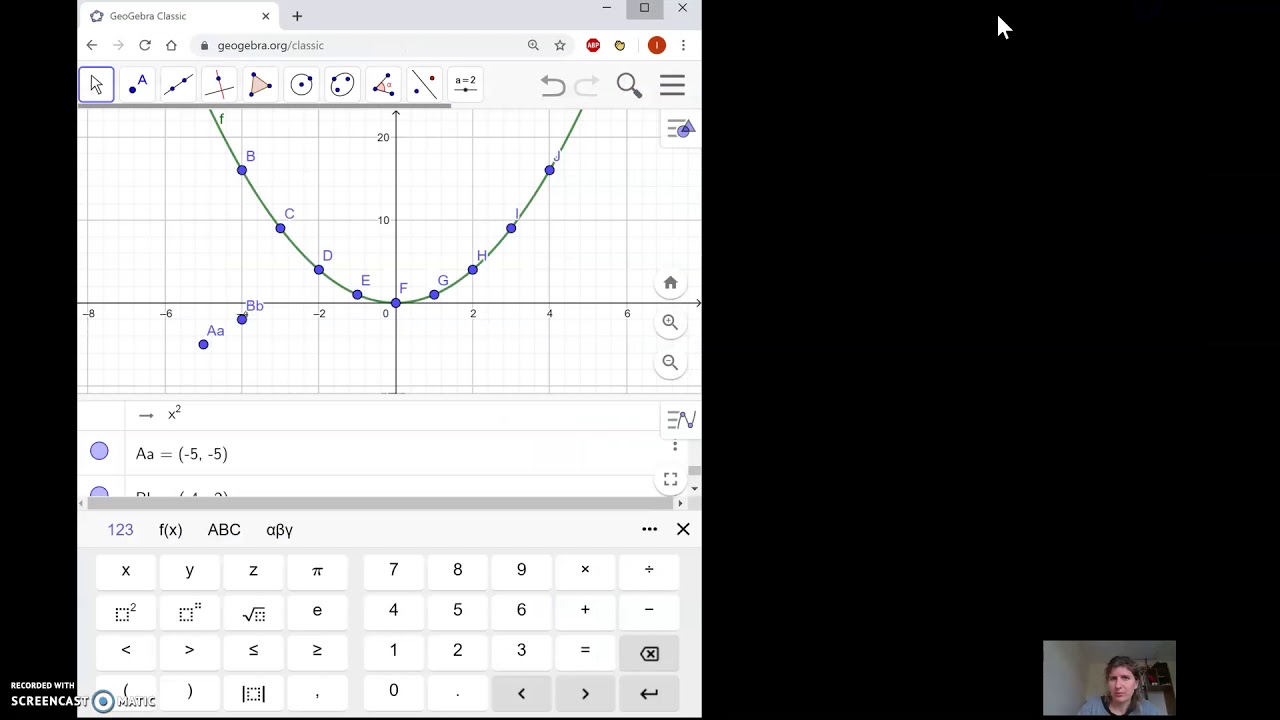Switch keyboard to ABC tab
Screen dimensions: 1280x720
click(x=224, y=530)
